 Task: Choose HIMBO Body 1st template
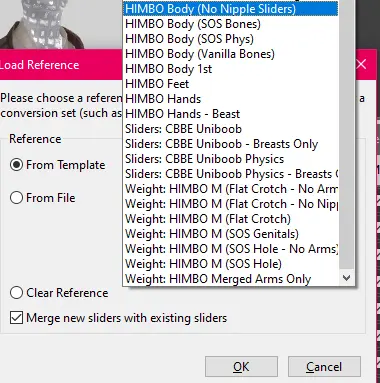coord(231,69)
